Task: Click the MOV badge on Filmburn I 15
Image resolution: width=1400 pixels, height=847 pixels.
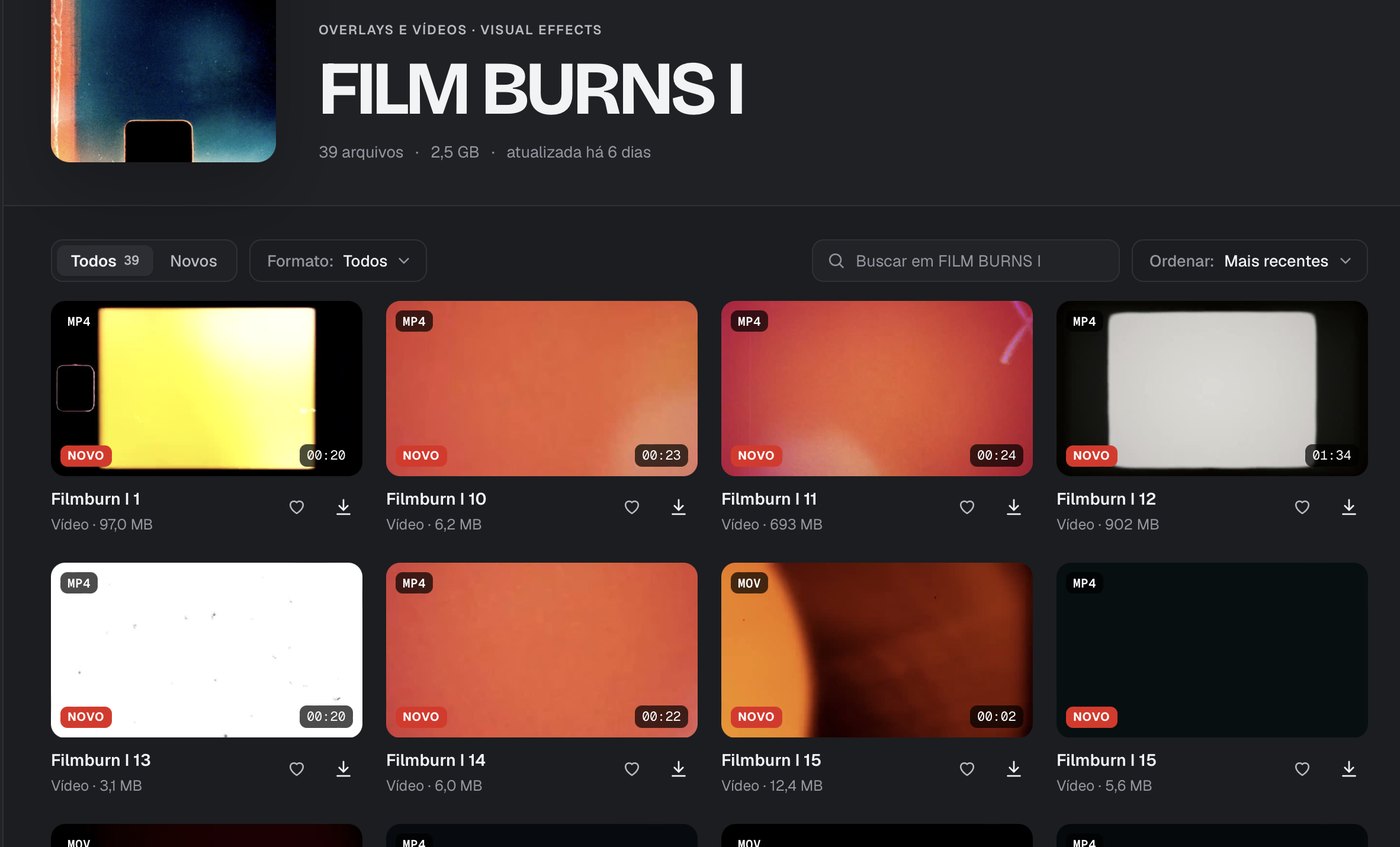Action: point(749,583)
